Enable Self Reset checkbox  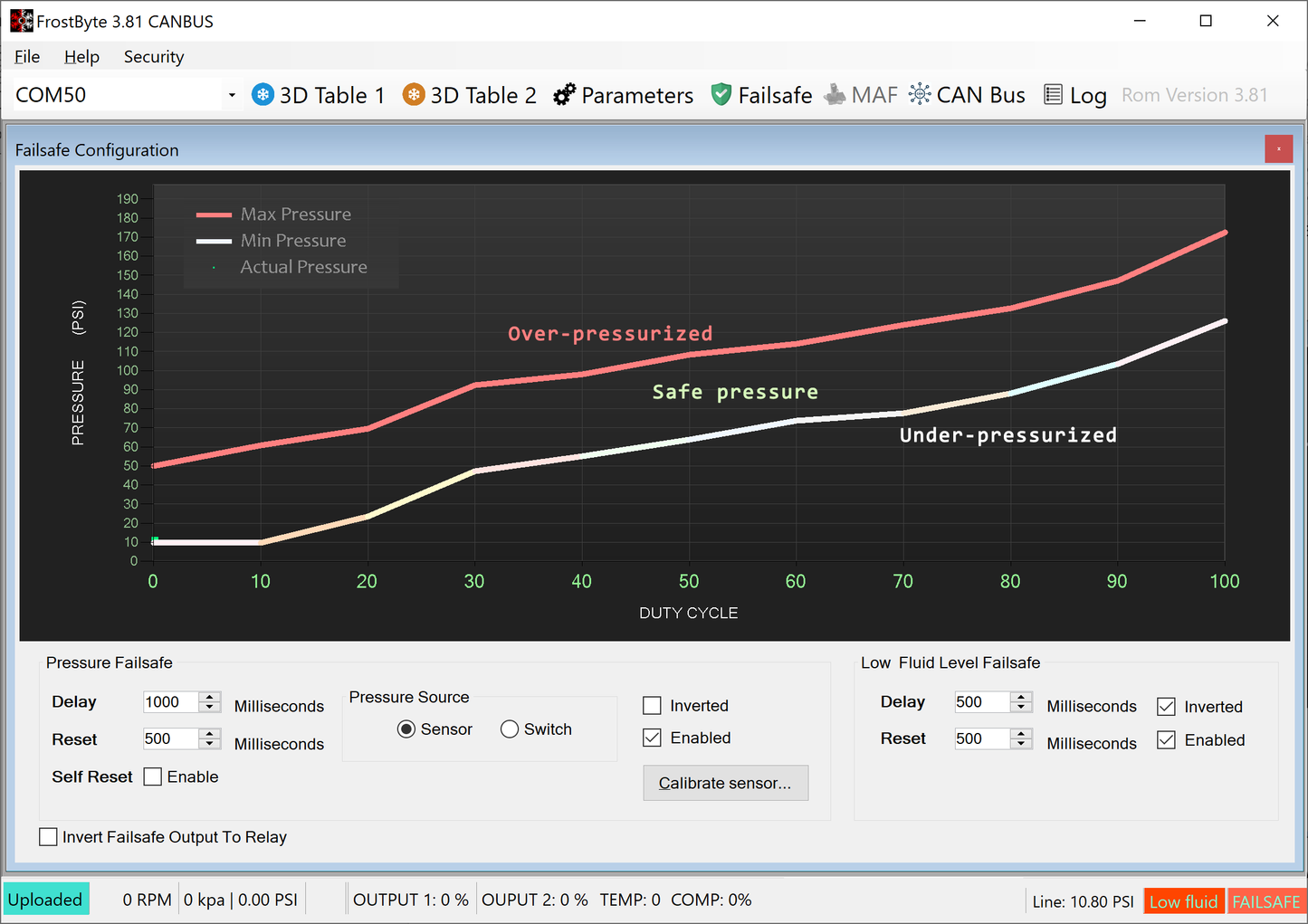point(153,776)
